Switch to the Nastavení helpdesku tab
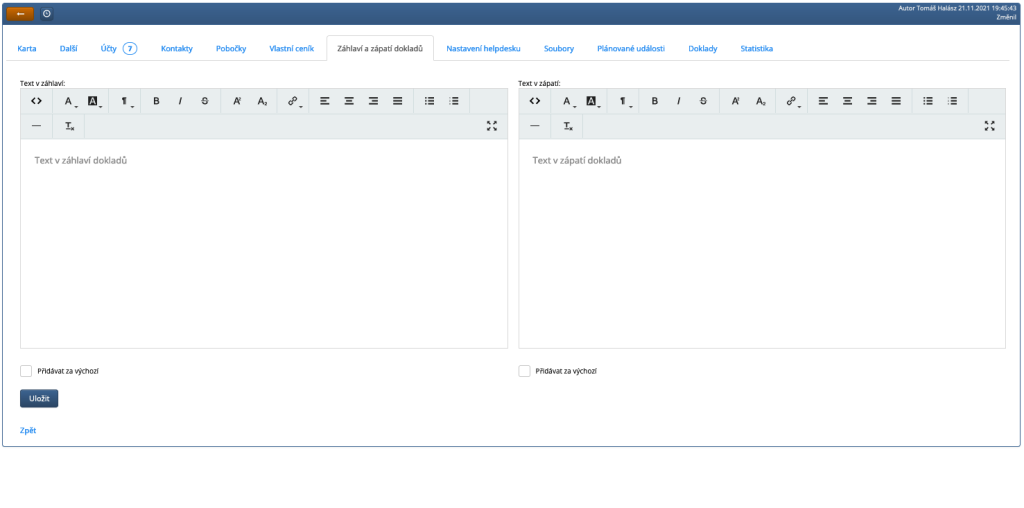 click(483, 49)
